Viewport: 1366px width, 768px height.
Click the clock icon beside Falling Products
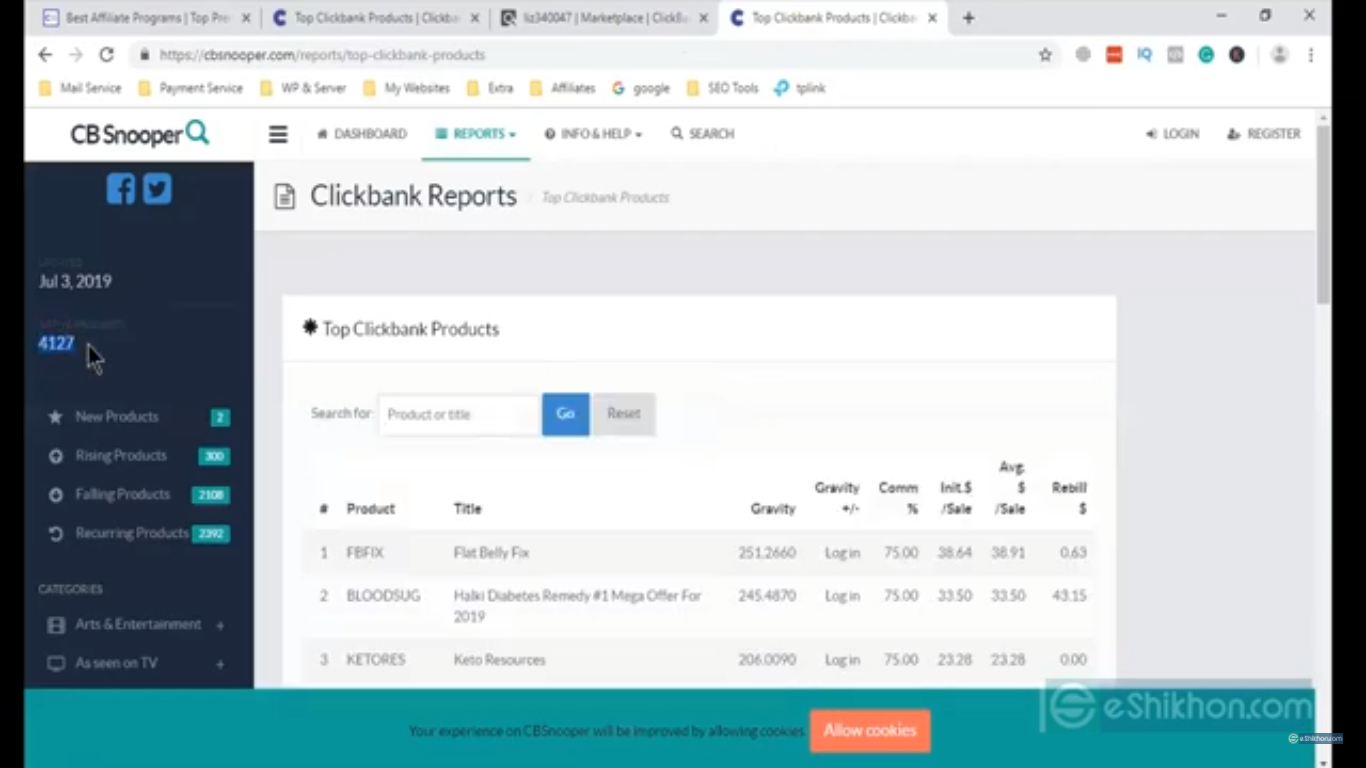[x=55, y=494]
